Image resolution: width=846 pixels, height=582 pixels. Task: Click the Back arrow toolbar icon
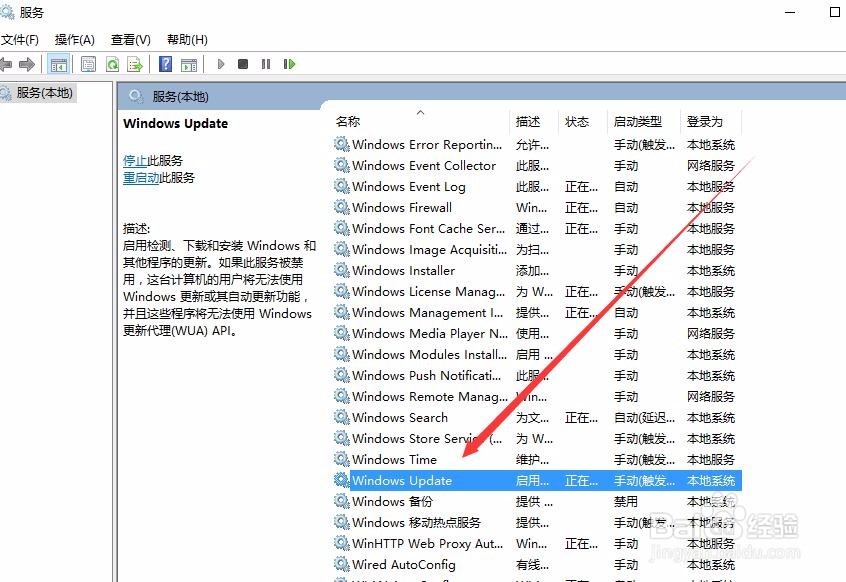coord(5,65)
